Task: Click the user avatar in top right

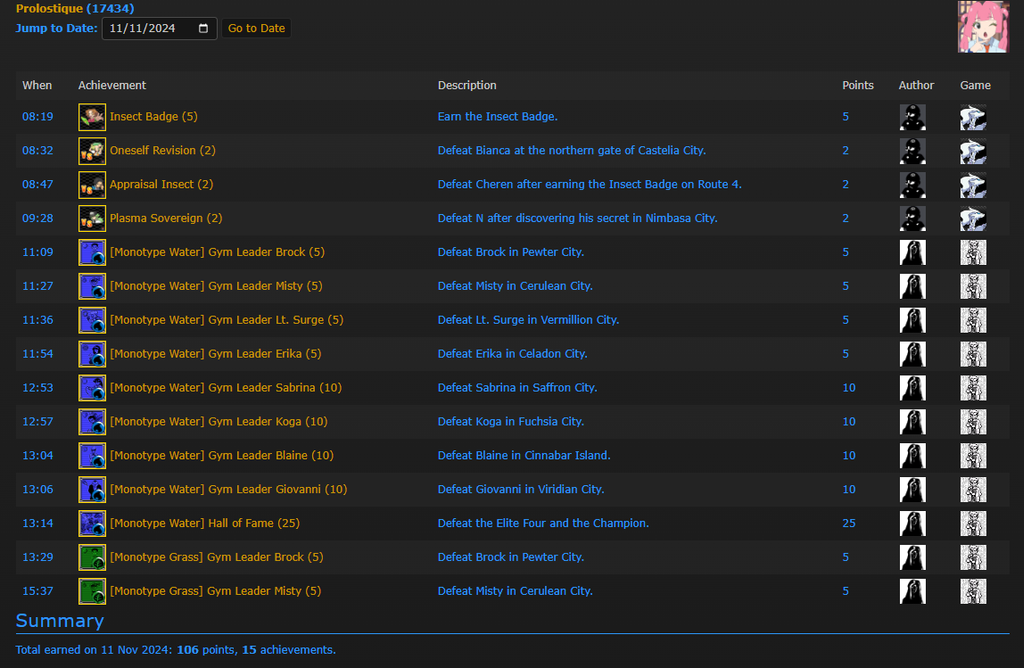Action: click(982, 27)
